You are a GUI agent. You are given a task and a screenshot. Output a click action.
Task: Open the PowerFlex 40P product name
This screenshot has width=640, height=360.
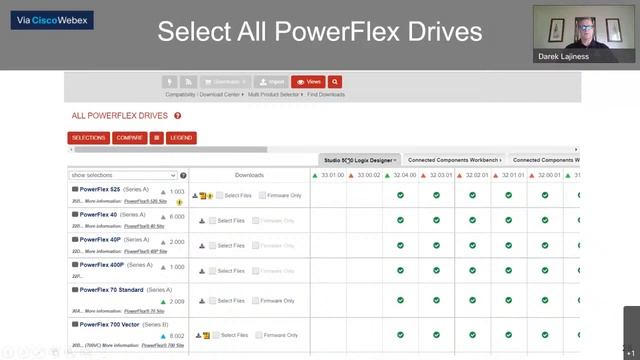(100, 240)
